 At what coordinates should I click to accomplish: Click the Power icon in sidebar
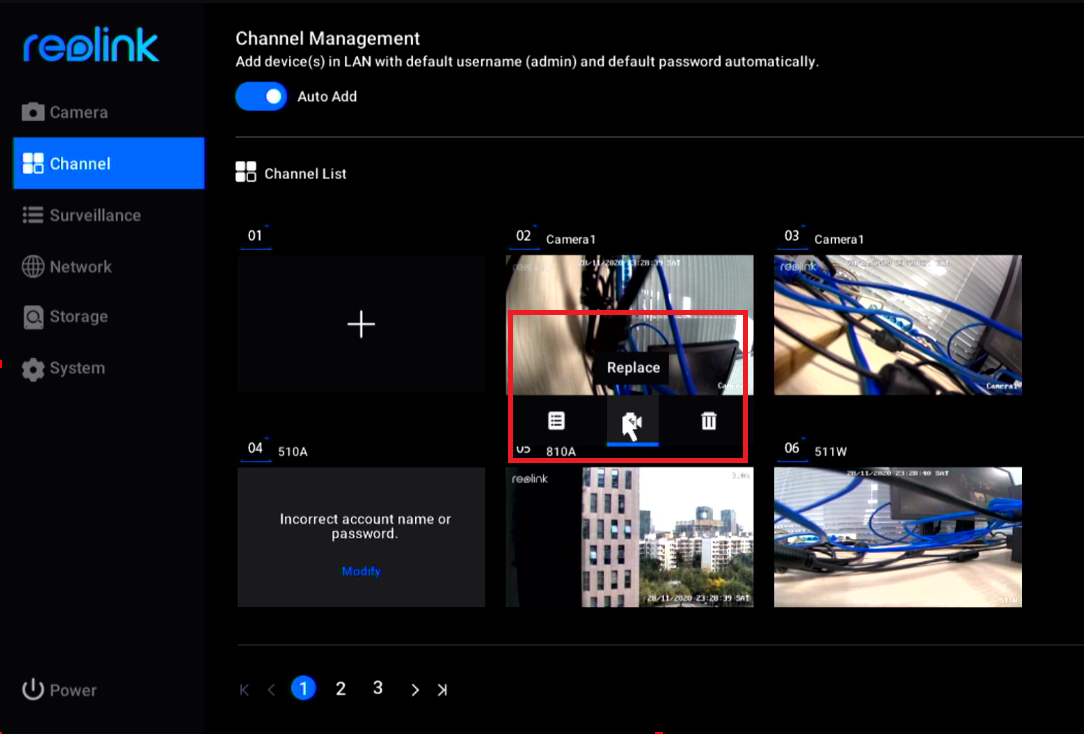tap(34, 689)
